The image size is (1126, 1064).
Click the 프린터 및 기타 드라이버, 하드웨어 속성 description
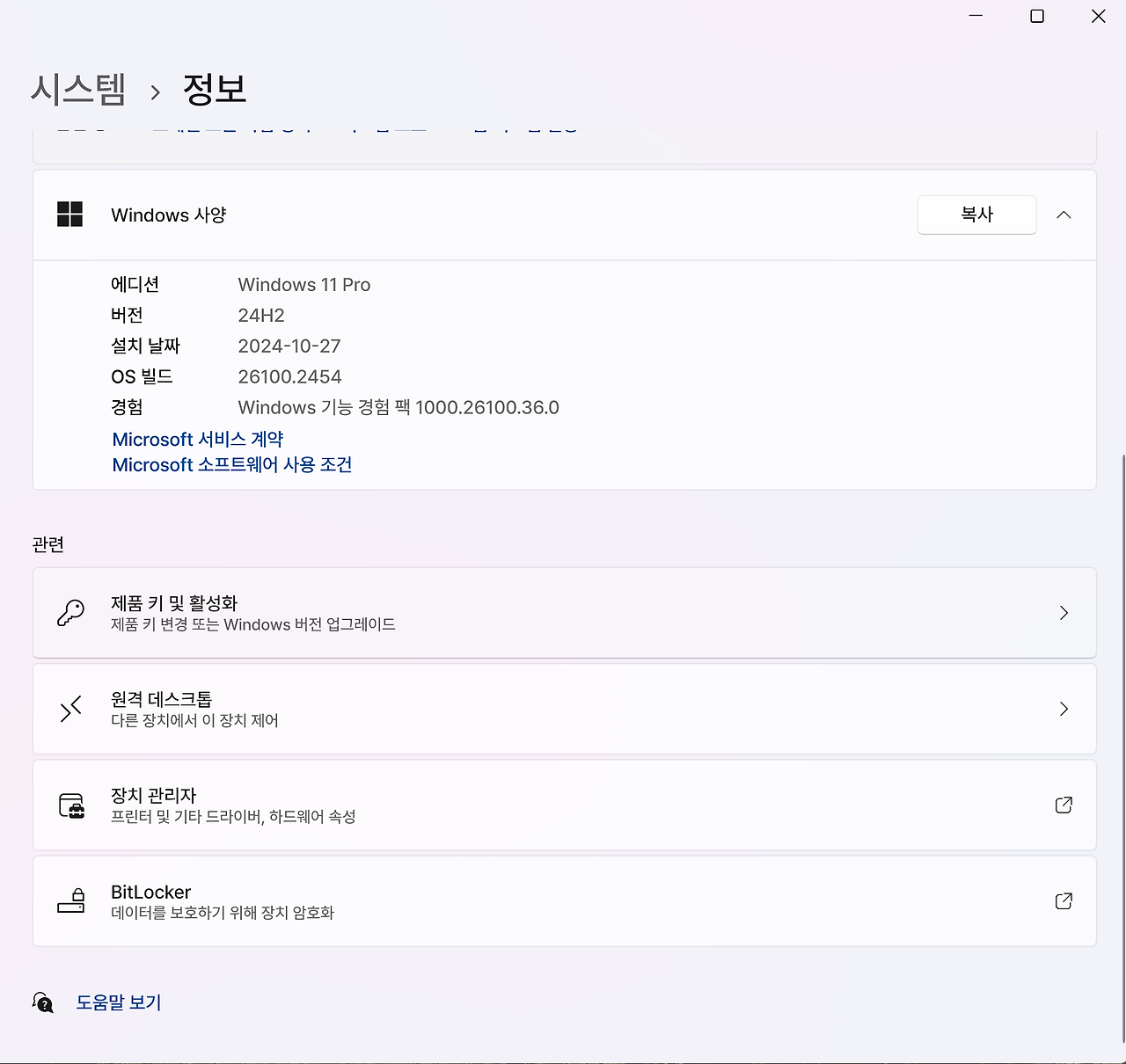pyautogui.click(x=233, y=816)
